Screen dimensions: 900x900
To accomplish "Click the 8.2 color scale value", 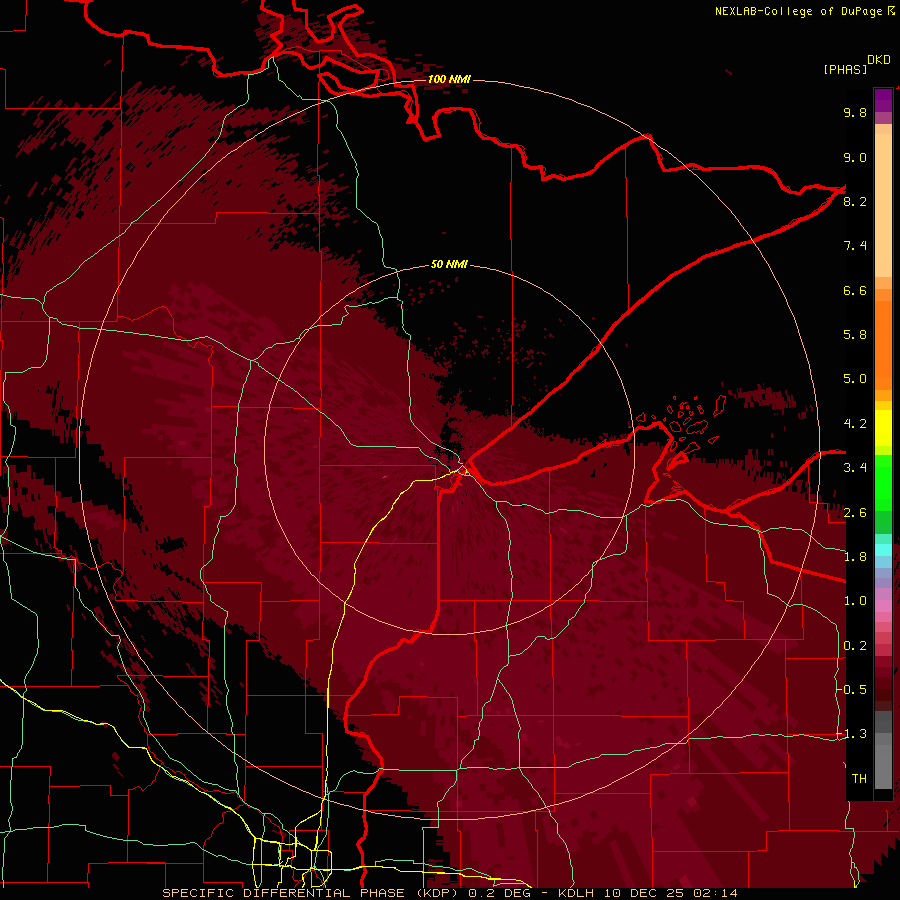I will [855, 201].
